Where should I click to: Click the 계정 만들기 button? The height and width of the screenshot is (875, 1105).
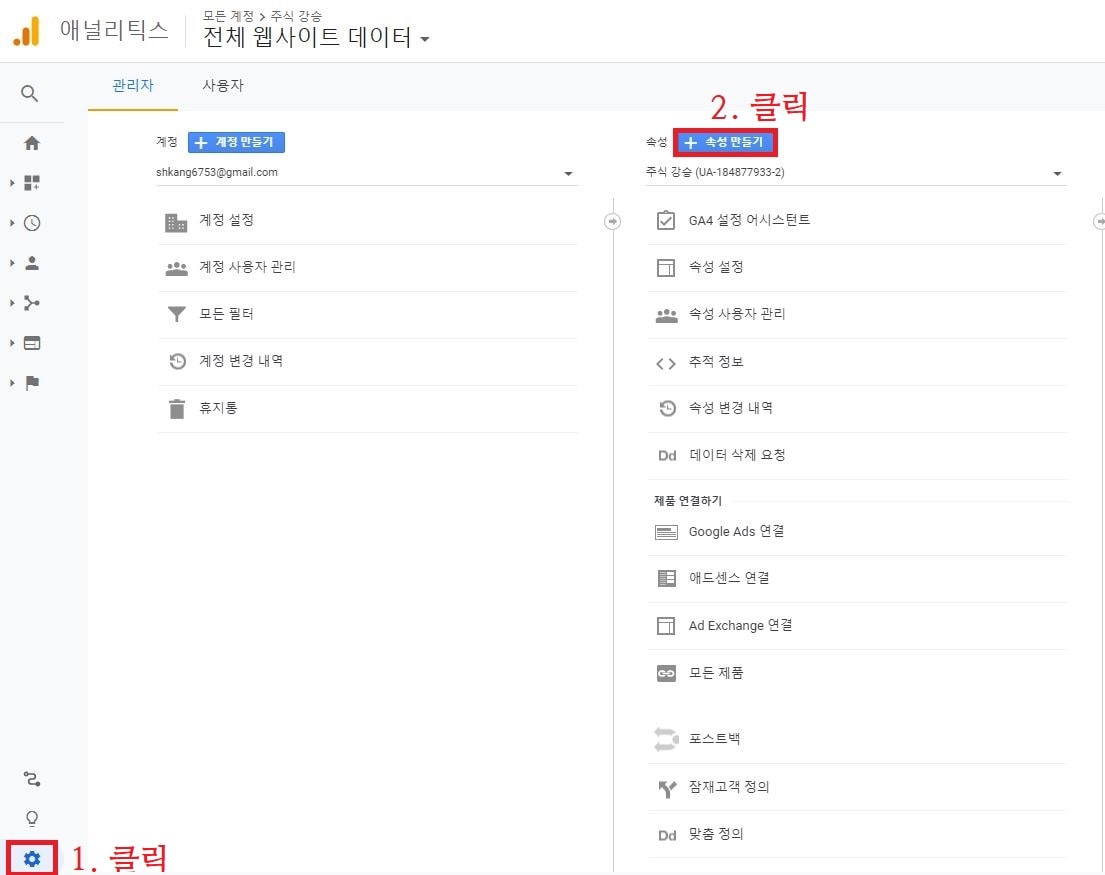[x=236, y=142]
